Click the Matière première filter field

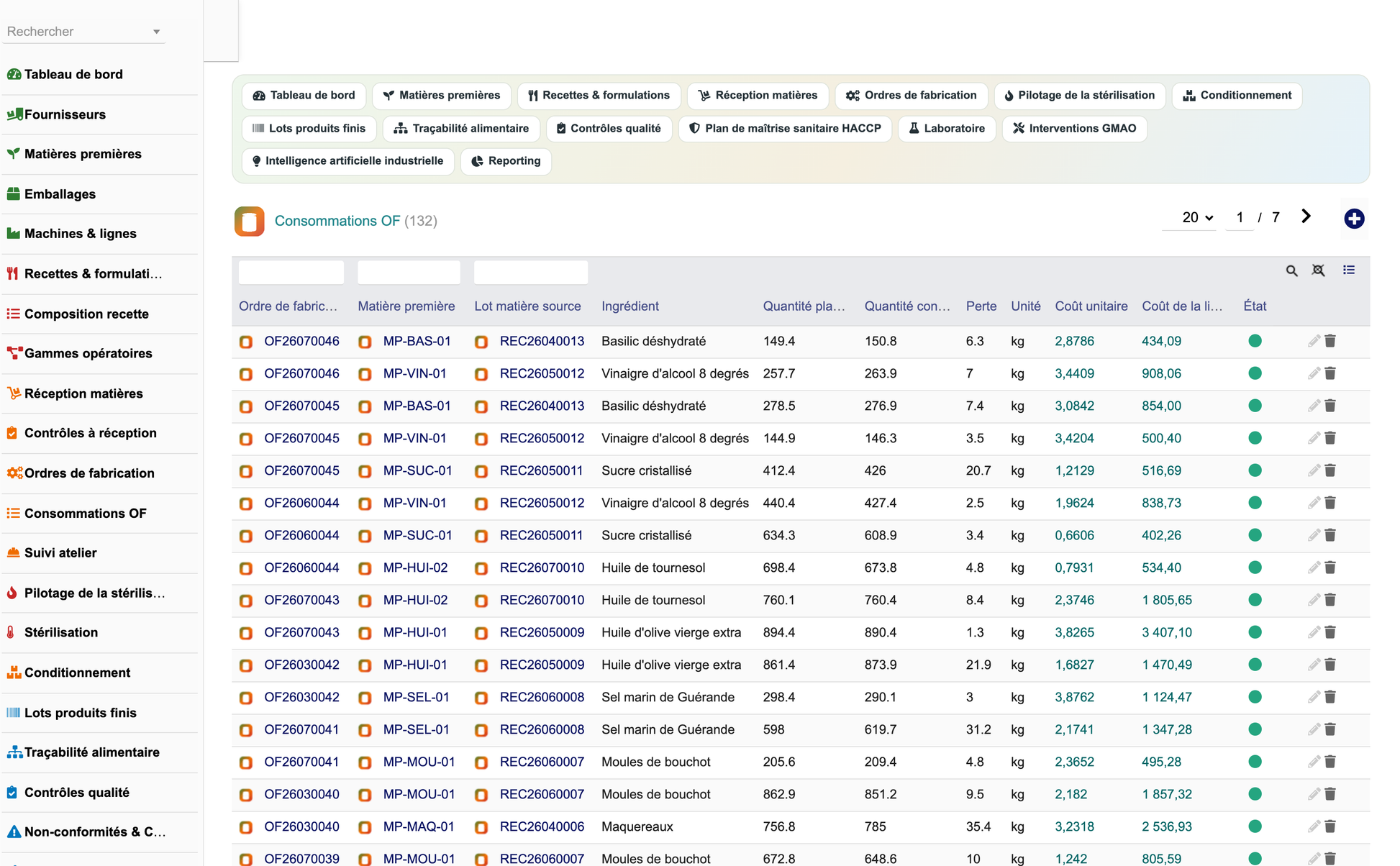pyautogui.click(x=409, y=273)
